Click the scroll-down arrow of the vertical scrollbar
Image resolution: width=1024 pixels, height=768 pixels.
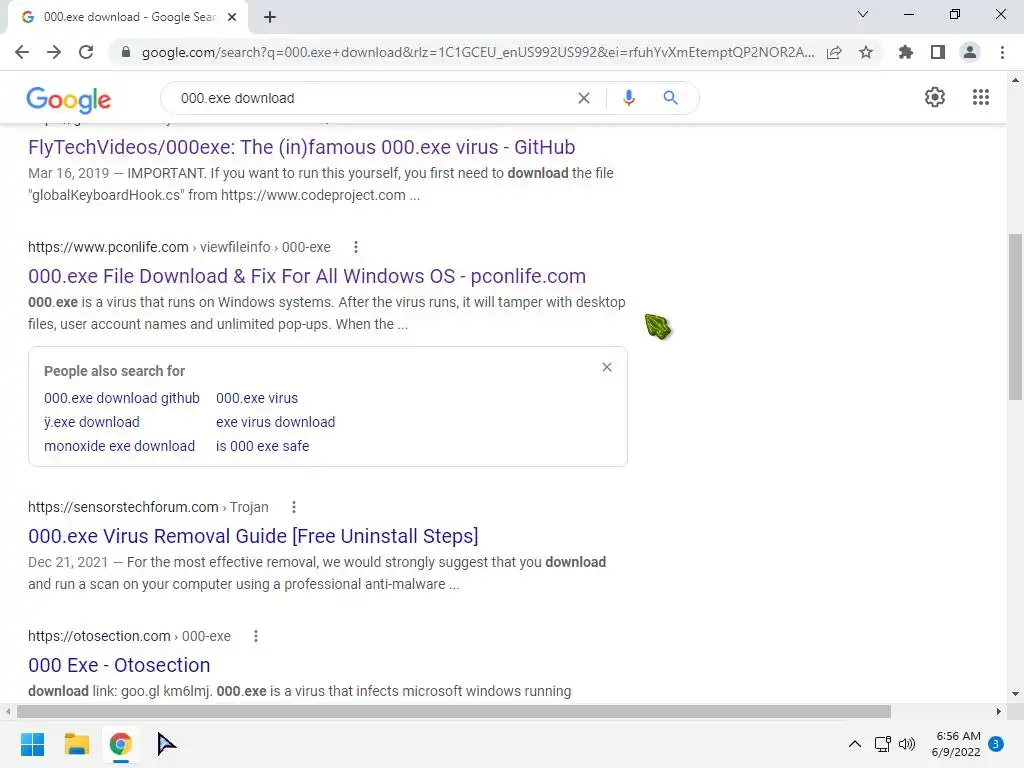1015,694
